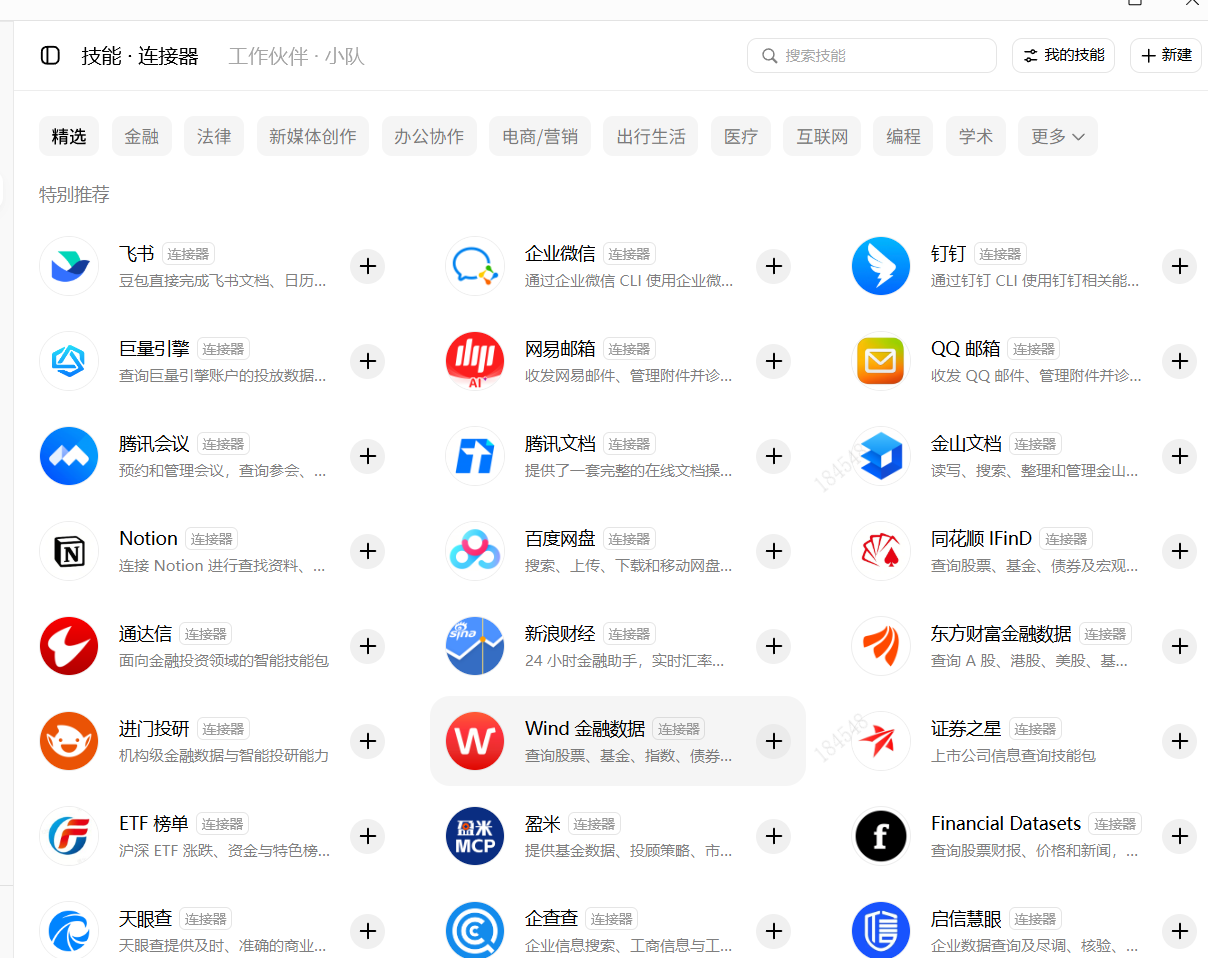The height and width of the screenshot is (958, 1208).
Task: Add the 金山文档 connector with plus button
Action: tap(1180, 456)
